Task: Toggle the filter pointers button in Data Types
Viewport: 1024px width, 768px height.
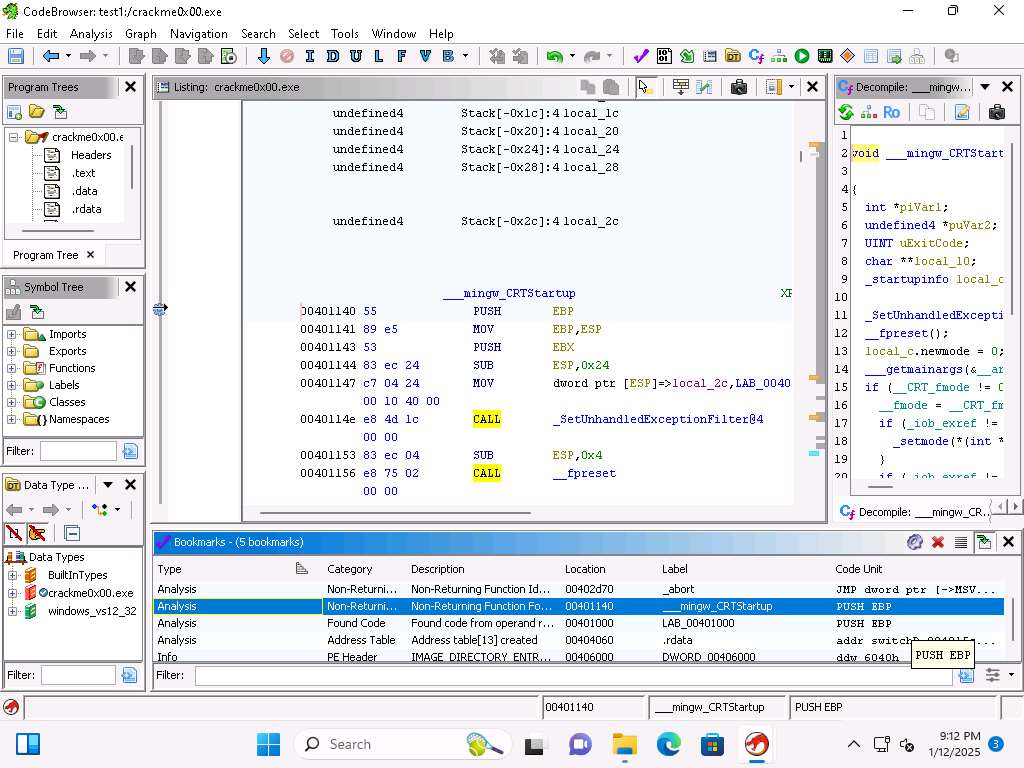Action: click(x=38, y=533)
